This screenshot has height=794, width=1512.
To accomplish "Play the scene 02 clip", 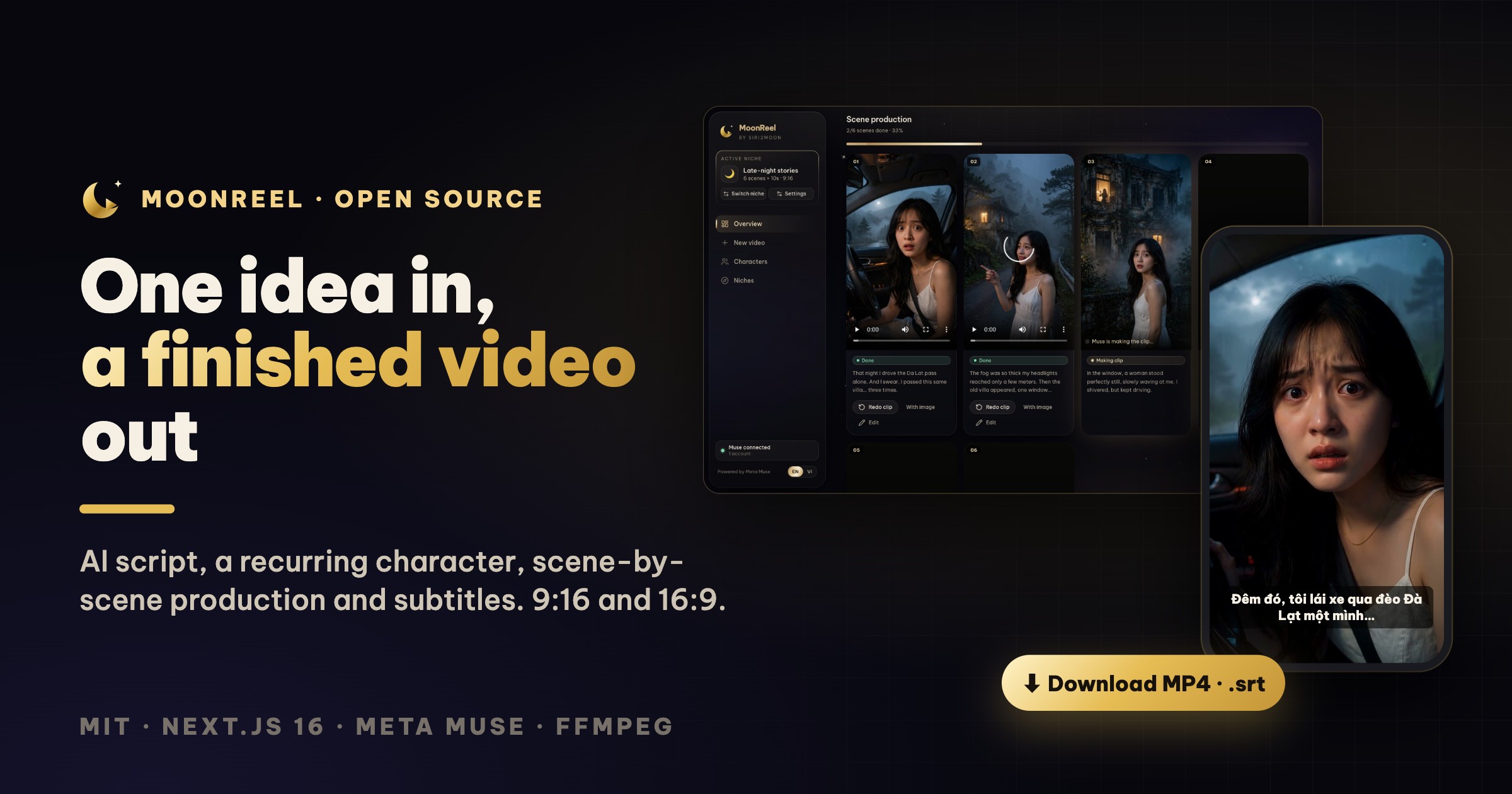I will pyautogui.click(x=974, y=330).
